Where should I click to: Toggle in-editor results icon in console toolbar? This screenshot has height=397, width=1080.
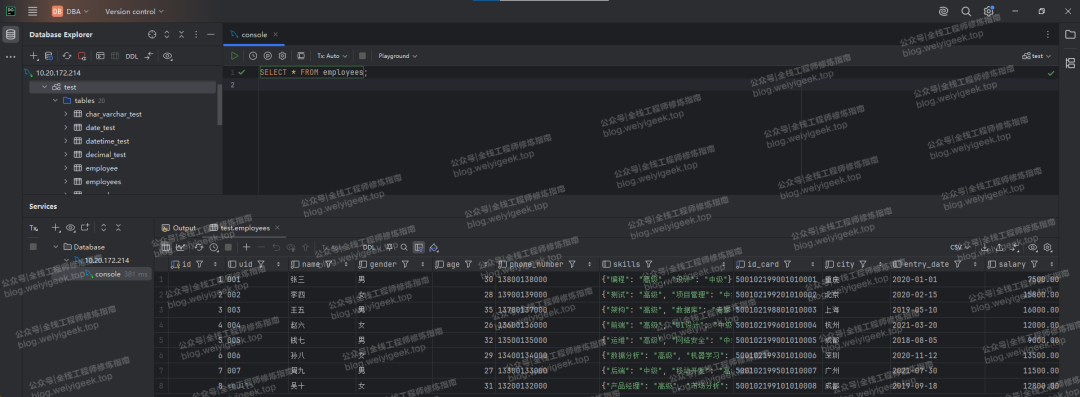point(300,56)
